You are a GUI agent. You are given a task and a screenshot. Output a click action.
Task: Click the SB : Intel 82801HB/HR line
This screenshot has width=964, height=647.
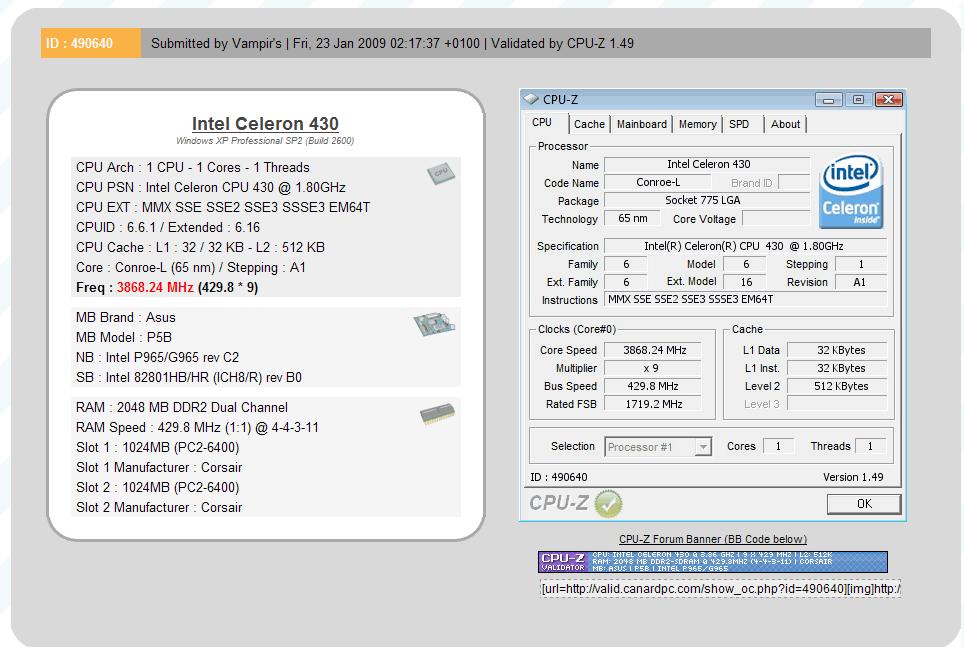[189, 378]
